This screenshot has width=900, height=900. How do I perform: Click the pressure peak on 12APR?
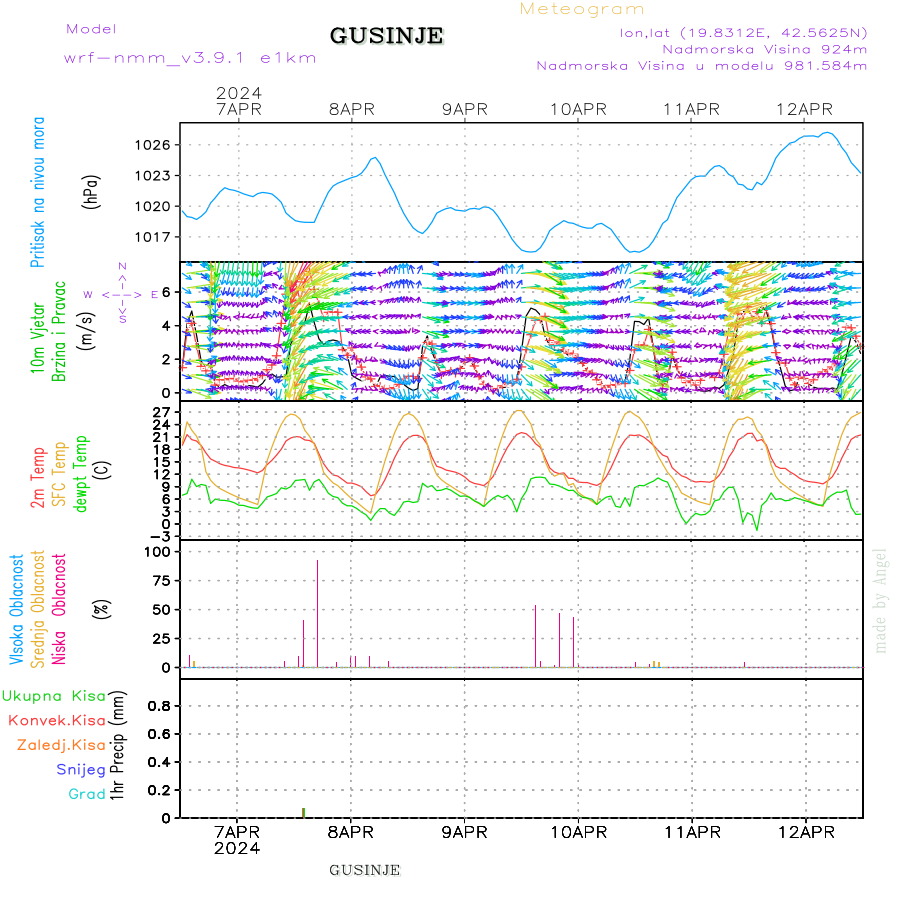pos(828,133)
